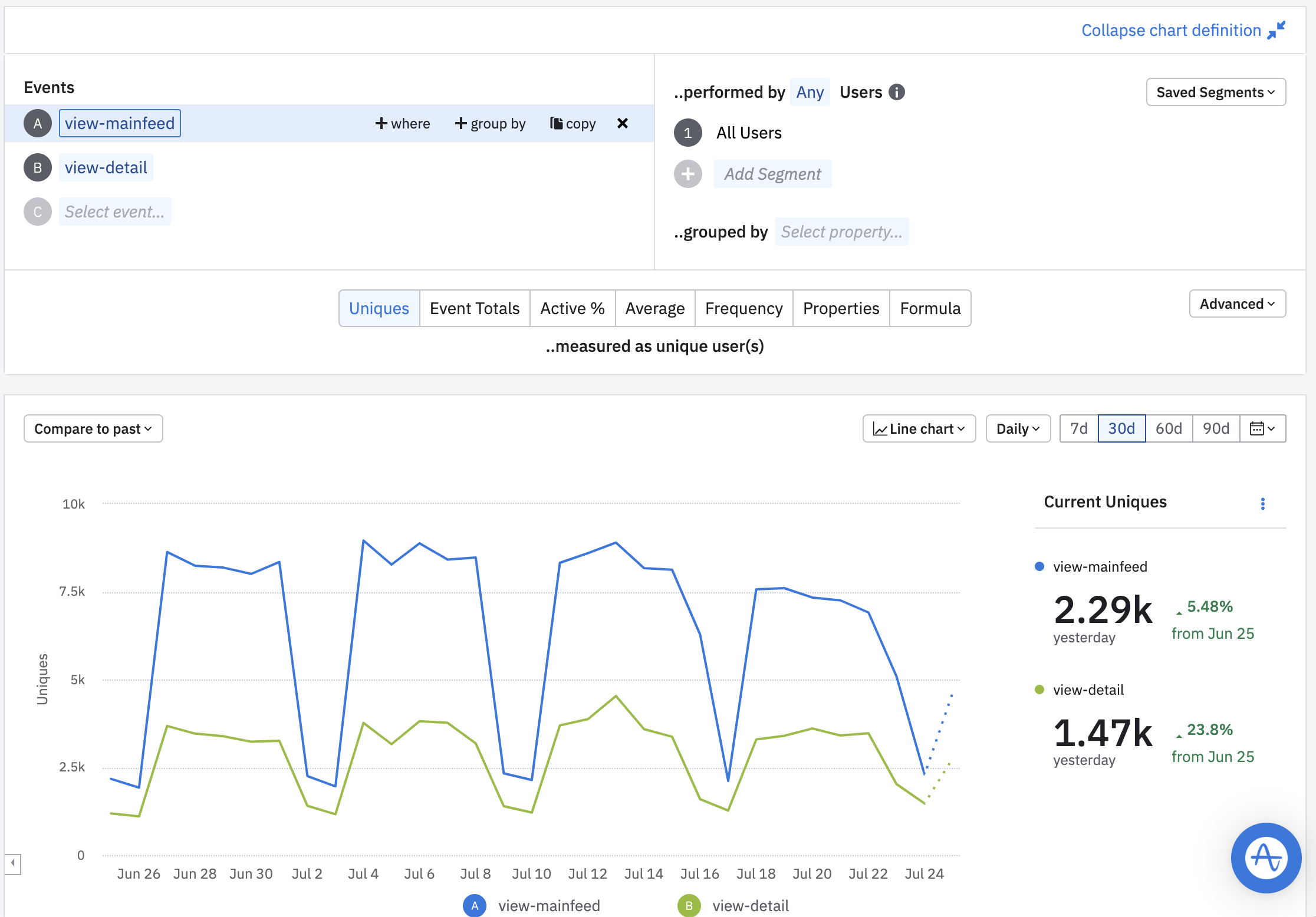Click the Users info icon

[896, 92]
